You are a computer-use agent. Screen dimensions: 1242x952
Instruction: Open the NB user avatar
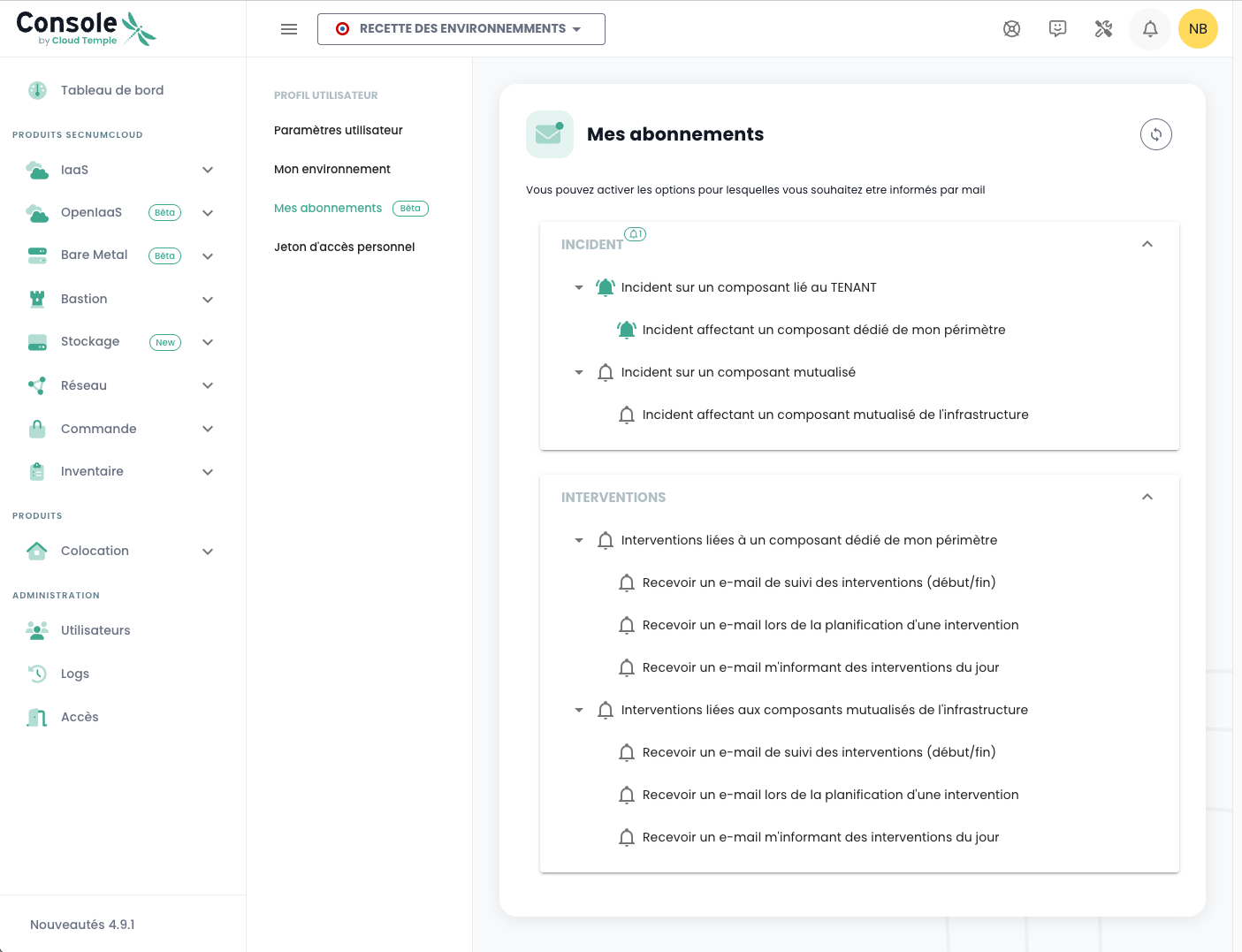1198,29
